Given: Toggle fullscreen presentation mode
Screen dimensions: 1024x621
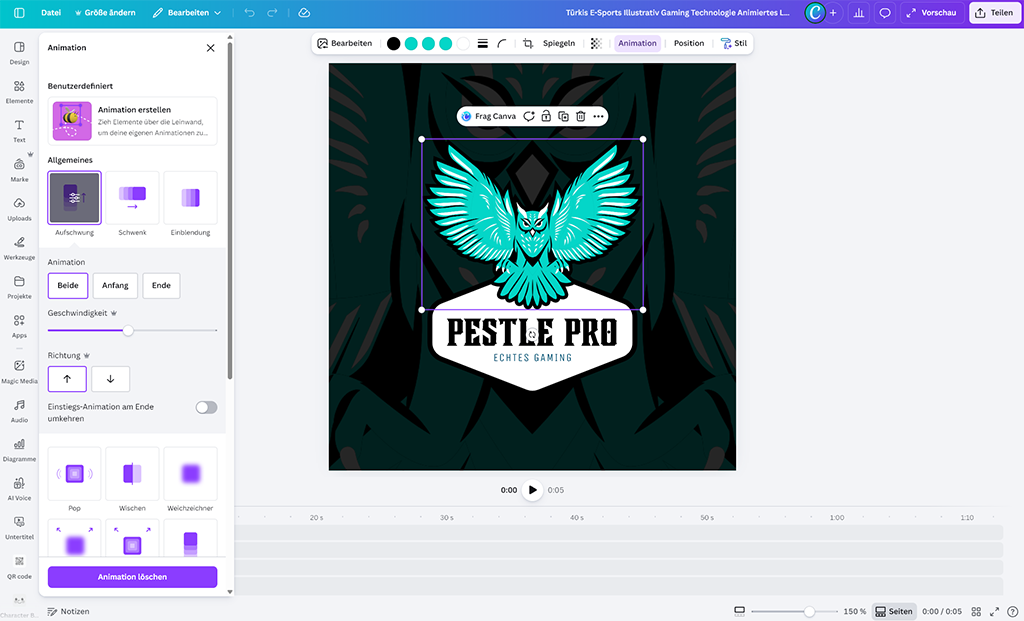Looking at the screenshot, I should 994,611.
